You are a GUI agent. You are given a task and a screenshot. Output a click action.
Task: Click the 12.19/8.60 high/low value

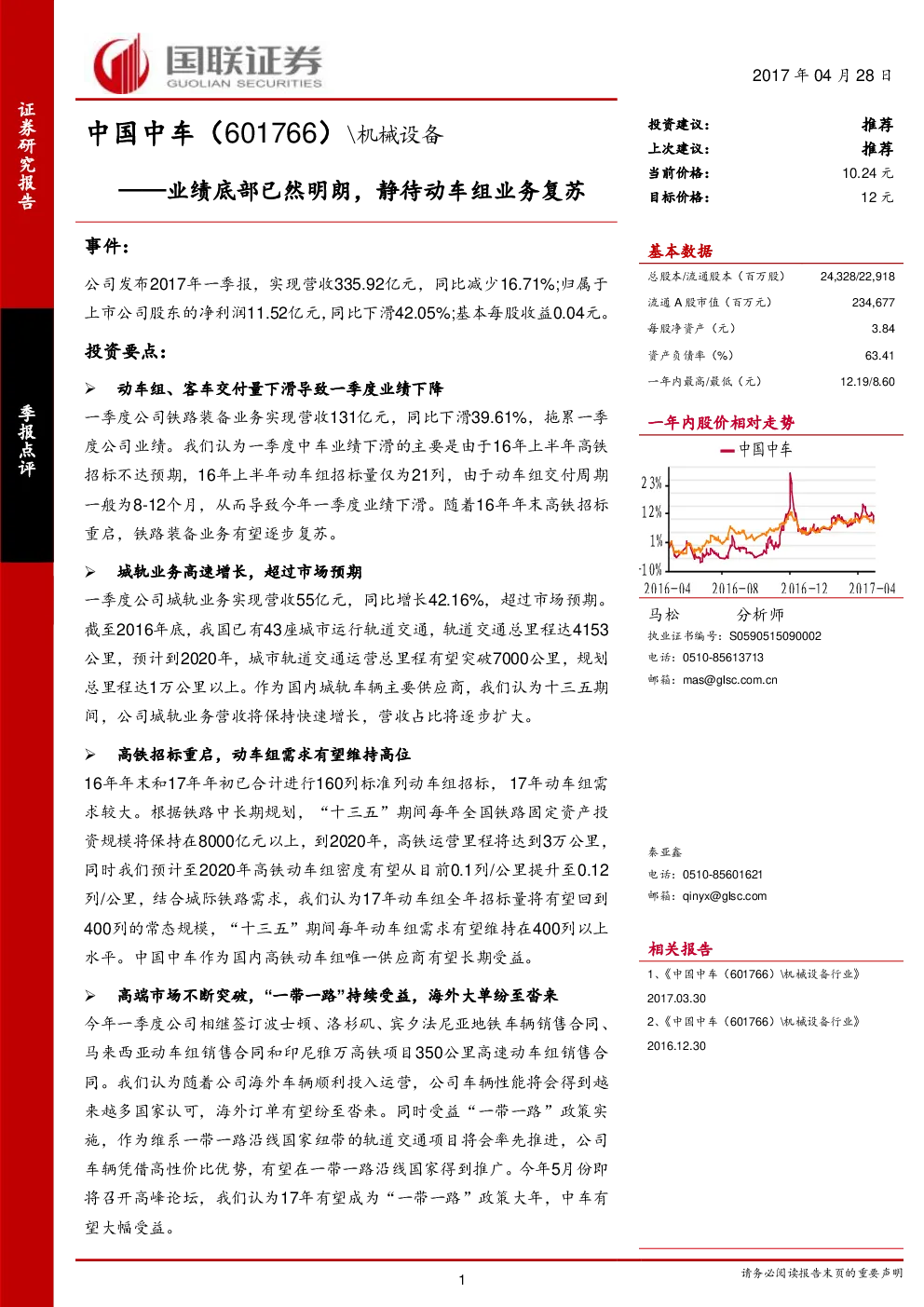pyautogui.click(x=867, y=382)
